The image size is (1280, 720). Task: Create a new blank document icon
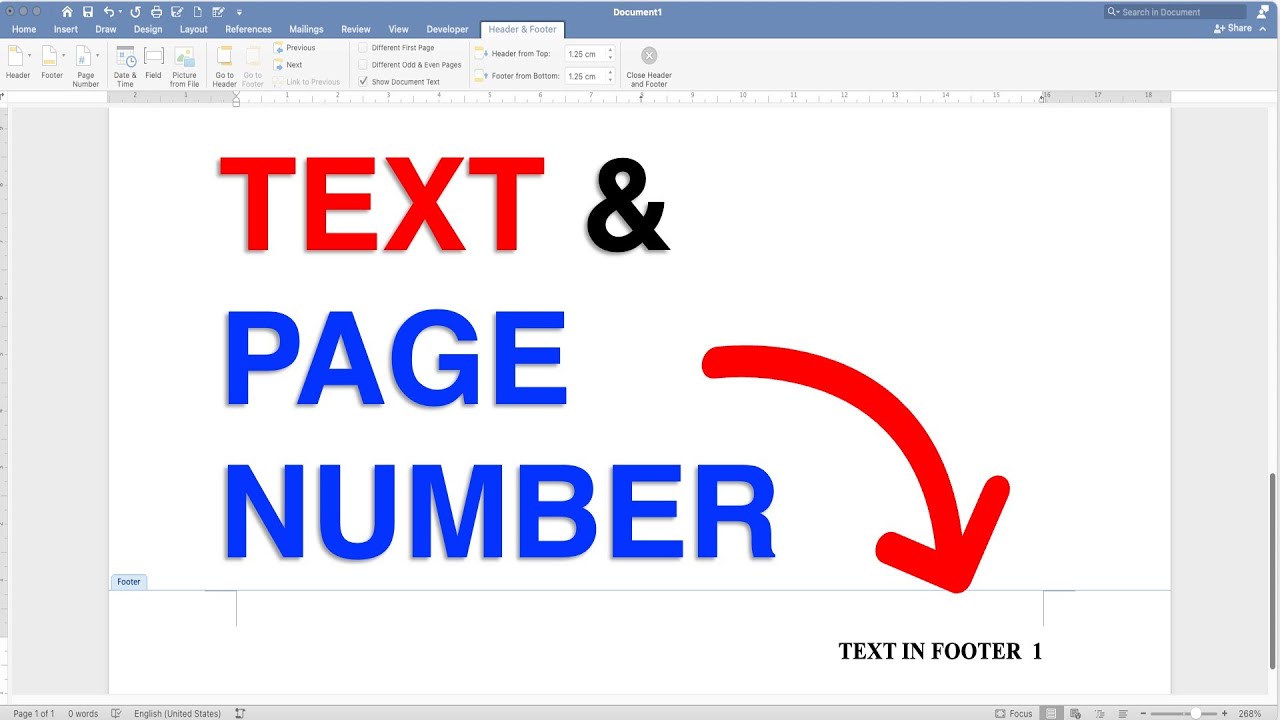click(x=198, y=12)
